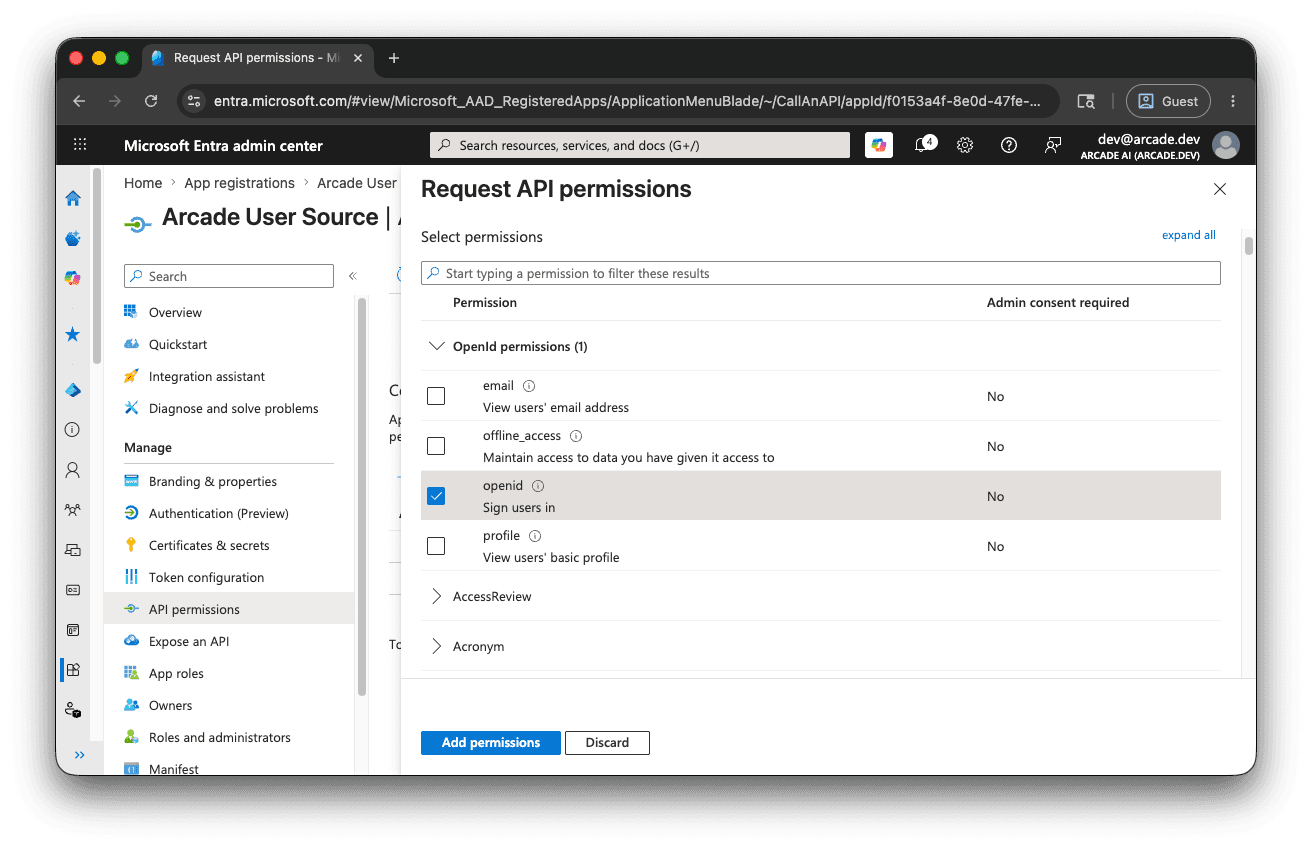Open the dev@arcade.dev account avatar
This screenshot has height=849, width=1312.
point(1225,145)
